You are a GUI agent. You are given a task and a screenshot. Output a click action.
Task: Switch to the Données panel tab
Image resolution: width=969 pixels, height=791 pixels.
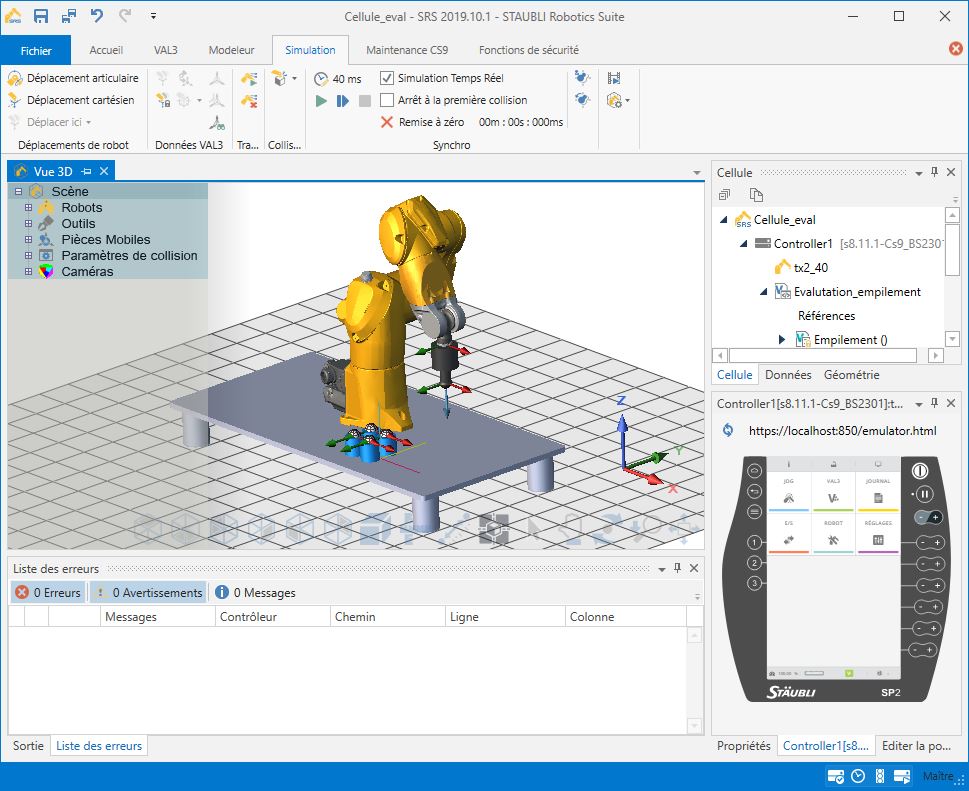click(787, 375)
